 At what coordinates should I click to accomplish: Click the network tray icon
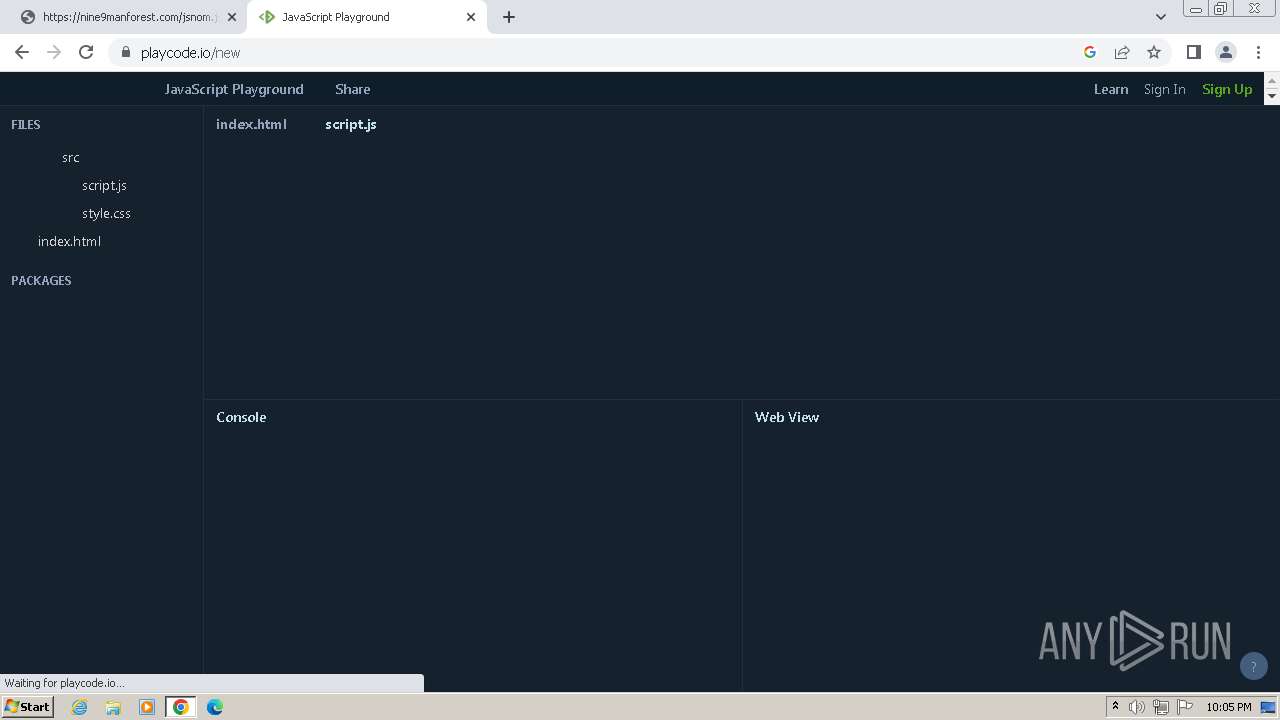1161,707
